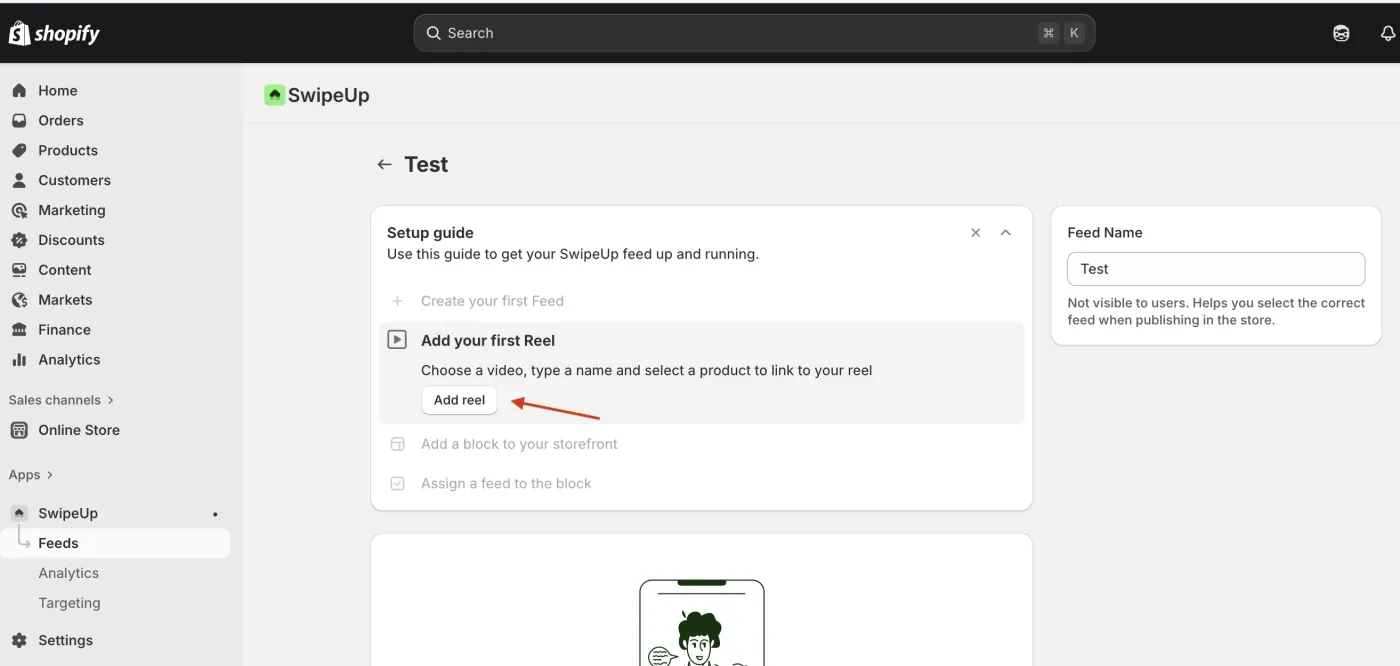Screen dimensions: 1400x666
Task: Click the Shopify logo
Action: [54, 33]
